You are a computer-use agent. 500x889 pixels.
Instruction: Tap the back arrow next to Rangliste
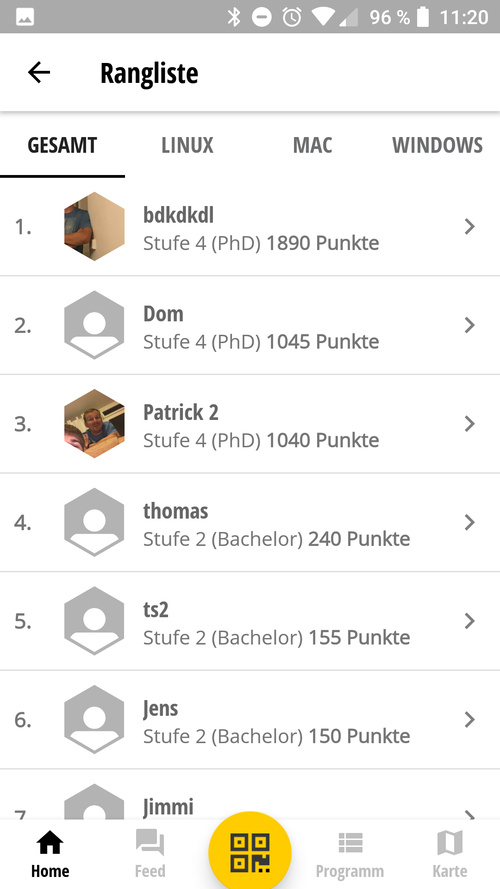click(39, 73)
